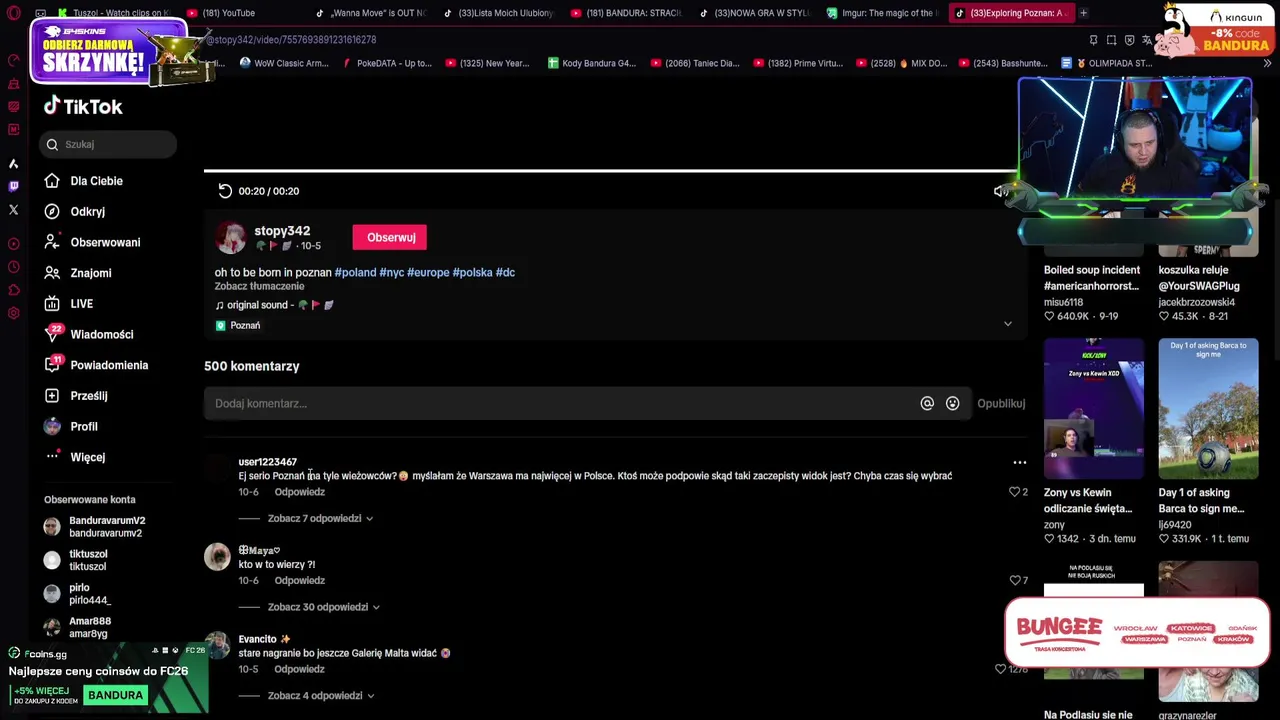
Task: Open the sidebar extensions cube icon
Action: coord(13,290)
